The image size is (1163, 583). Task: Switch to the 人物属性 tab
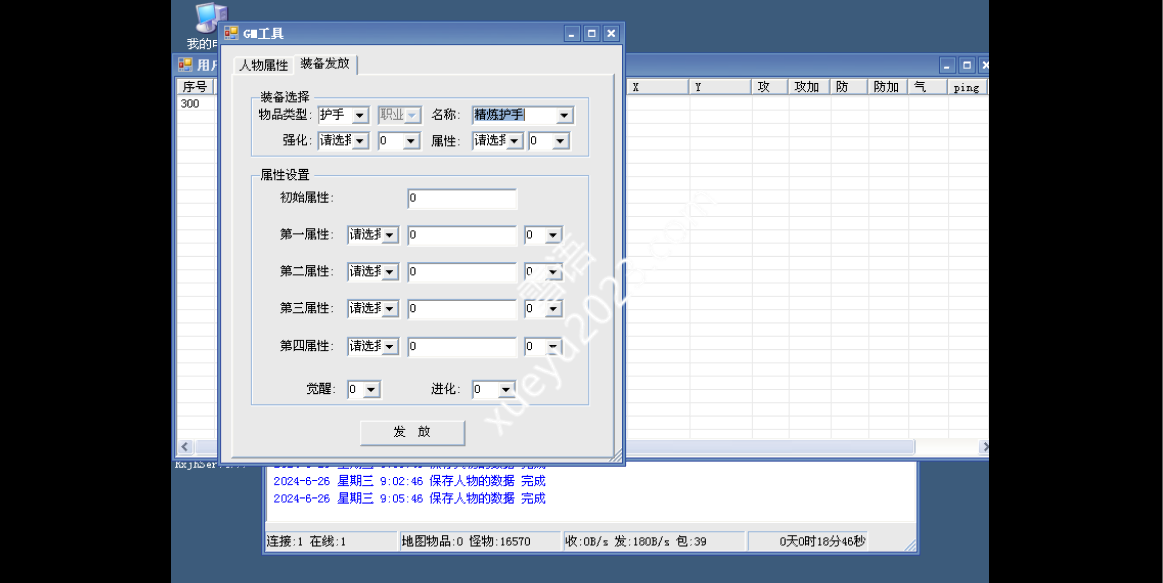(263, 65)
